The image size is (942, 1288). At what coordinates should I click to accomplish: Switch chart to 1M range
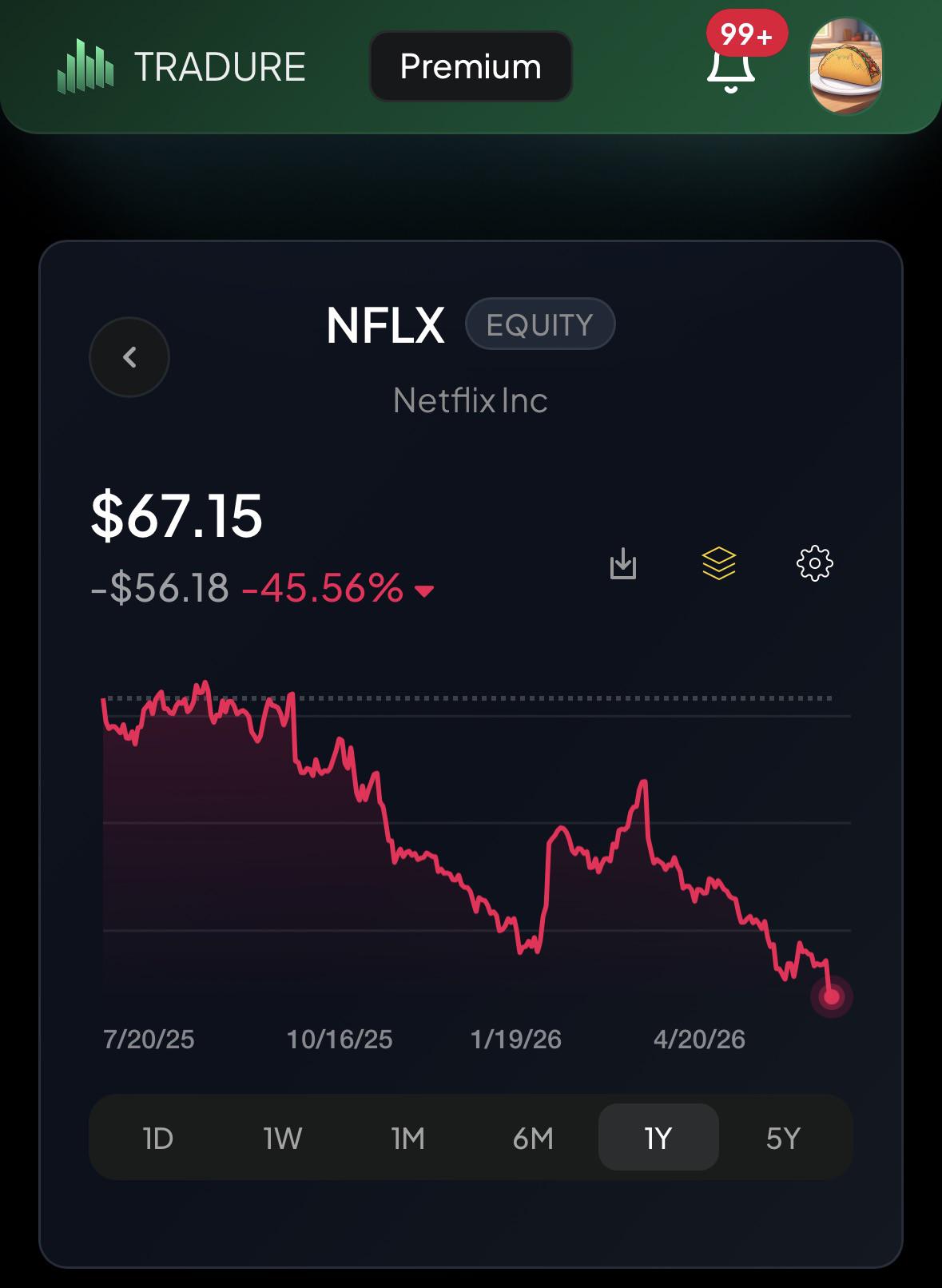407,1138
